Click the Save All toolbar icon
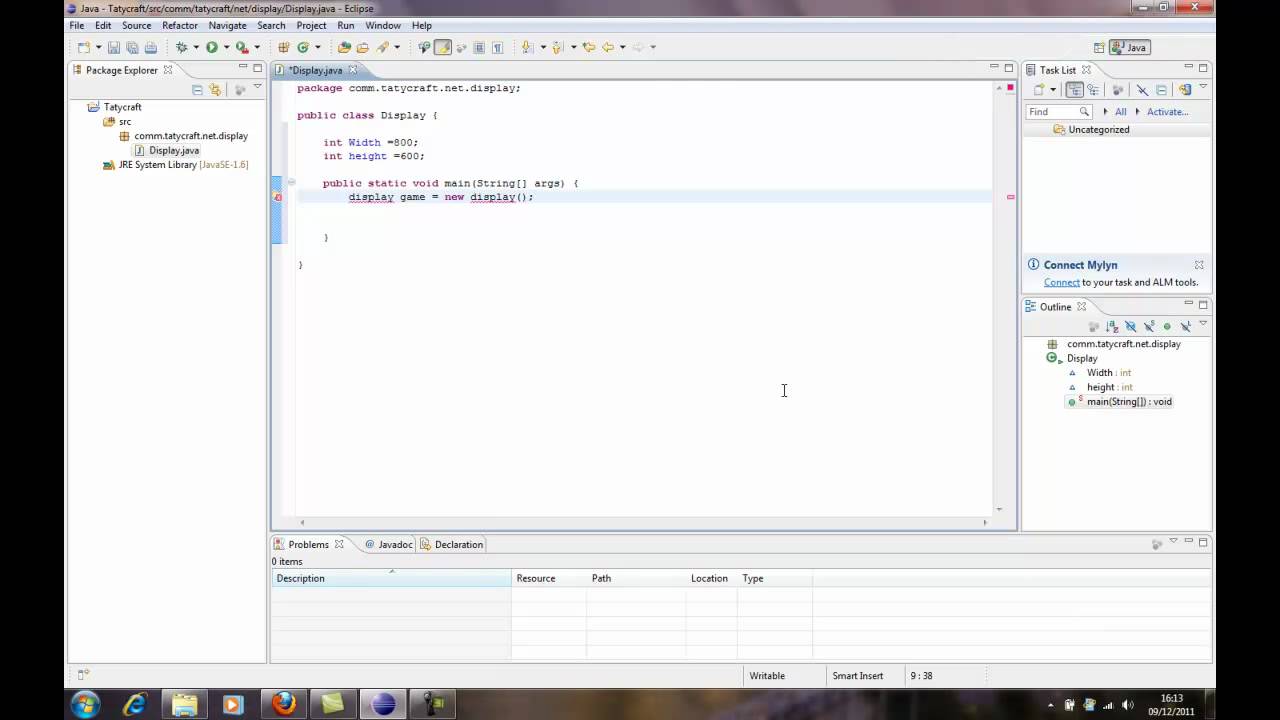 (132, 47)
